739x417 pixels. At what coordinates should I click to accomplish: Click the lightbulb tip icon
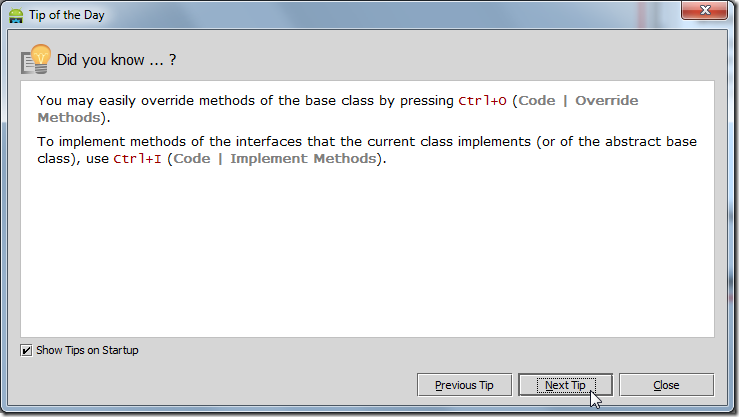coord(36,59)
